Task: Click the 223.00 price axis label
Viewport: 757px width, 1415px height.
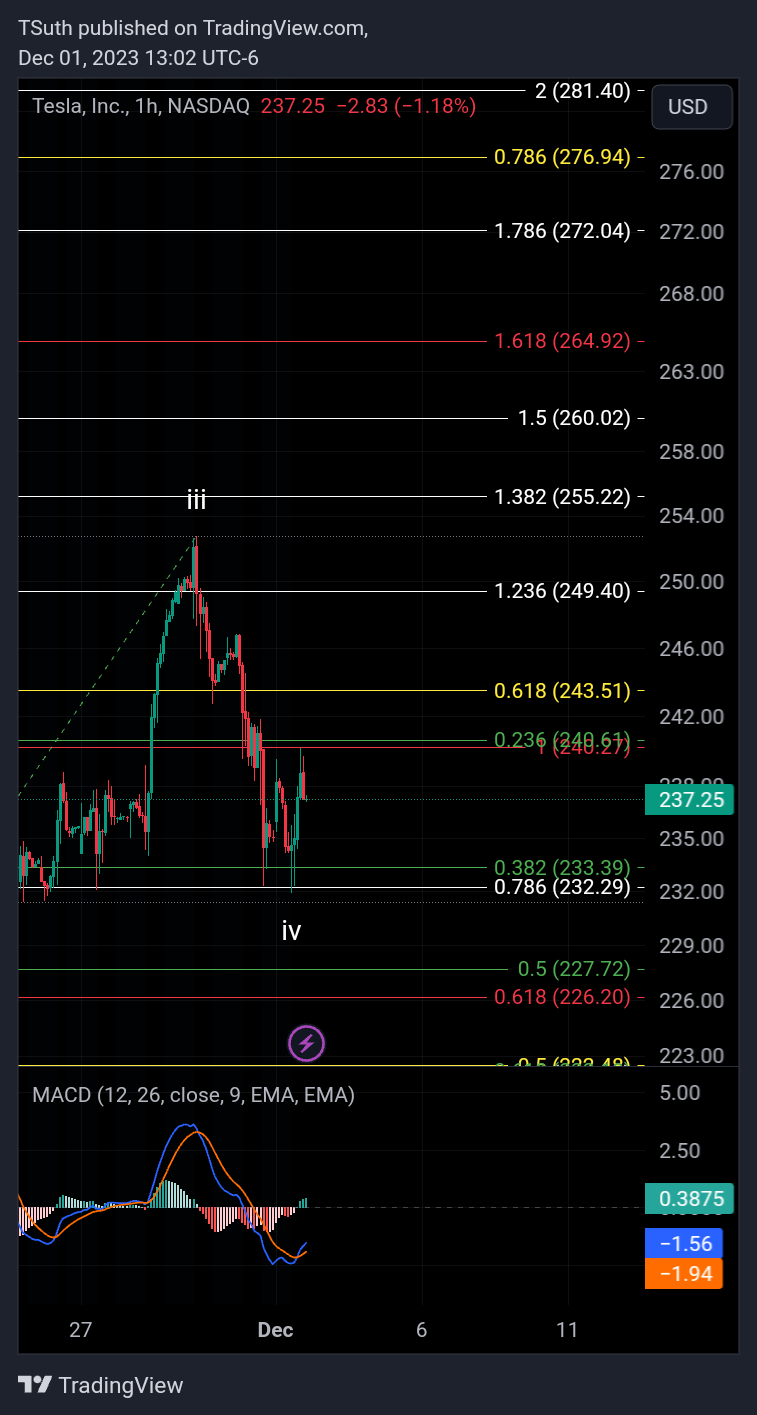Action: (x=691, y=1056)
